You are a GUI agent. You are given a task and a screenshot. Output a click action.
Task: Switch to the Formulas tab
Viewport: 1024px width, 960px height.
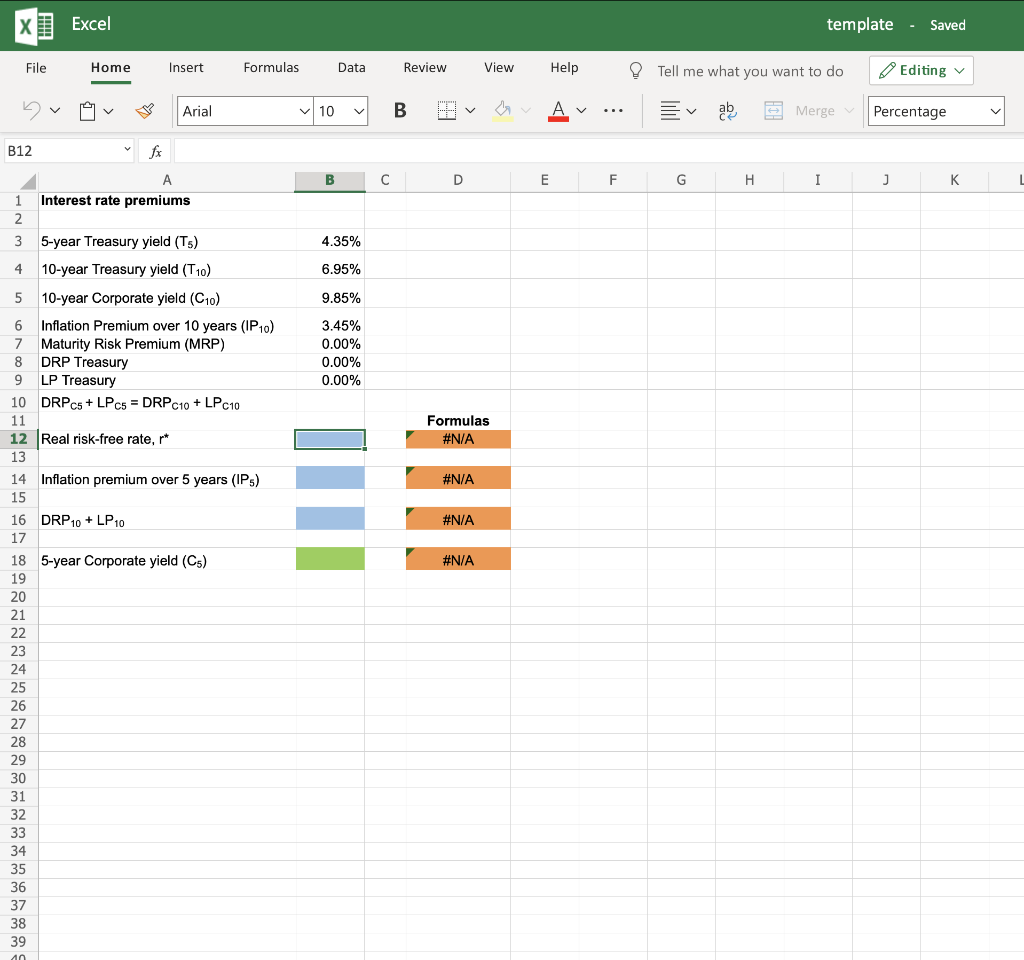(271, 68)
